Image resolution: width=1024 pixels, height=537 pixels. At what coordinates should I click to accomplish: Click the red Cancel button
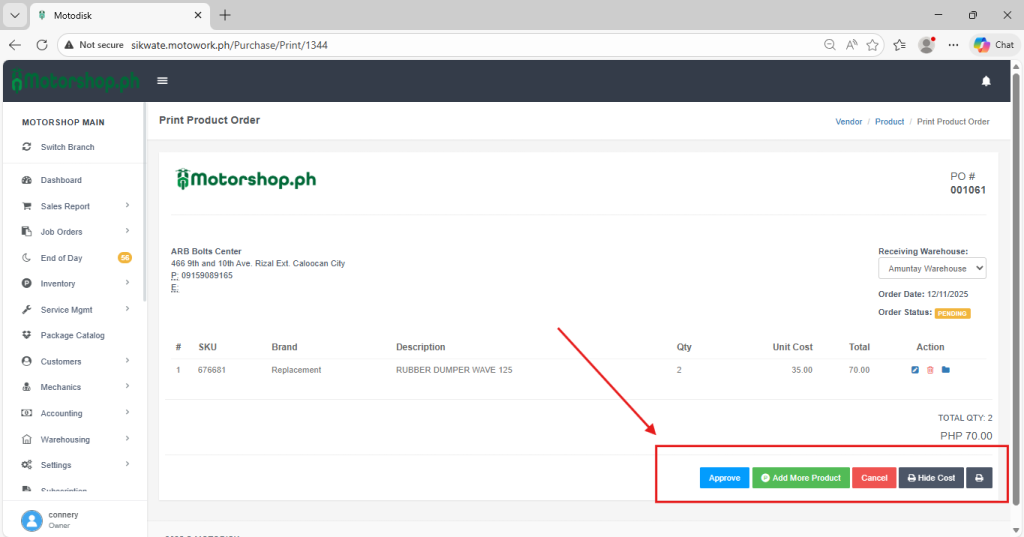click(874, 478)
